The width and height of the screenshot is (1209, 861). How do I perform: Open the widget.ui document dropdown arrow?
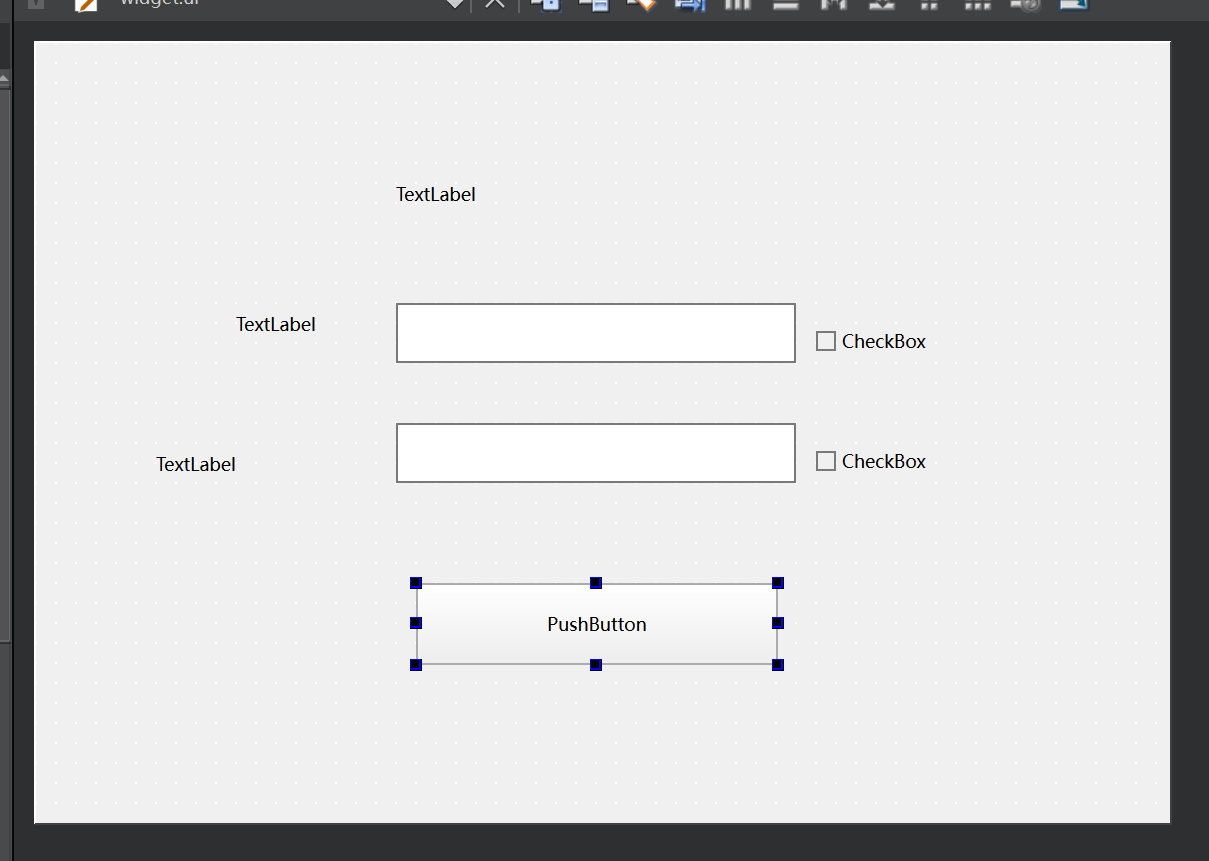tap(455, 4)
